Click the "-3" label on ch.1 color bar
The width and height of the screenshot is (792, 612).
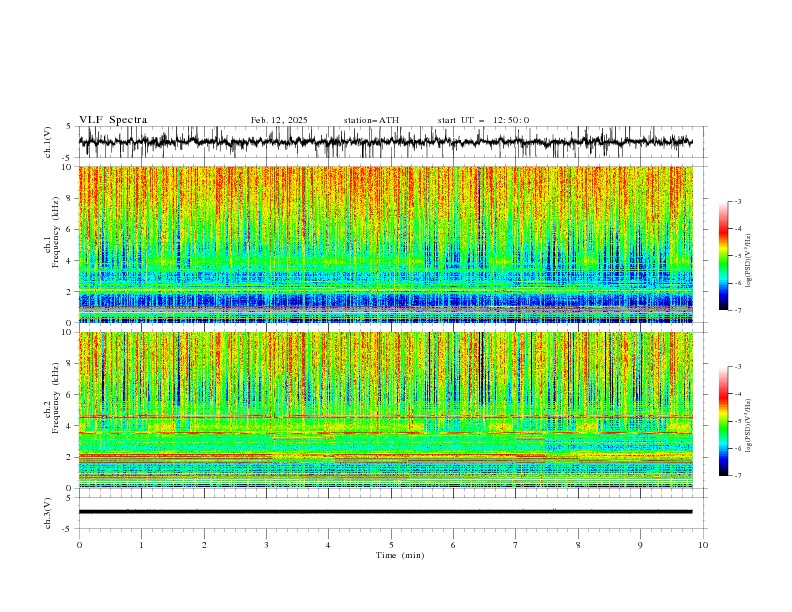point(737,201)
